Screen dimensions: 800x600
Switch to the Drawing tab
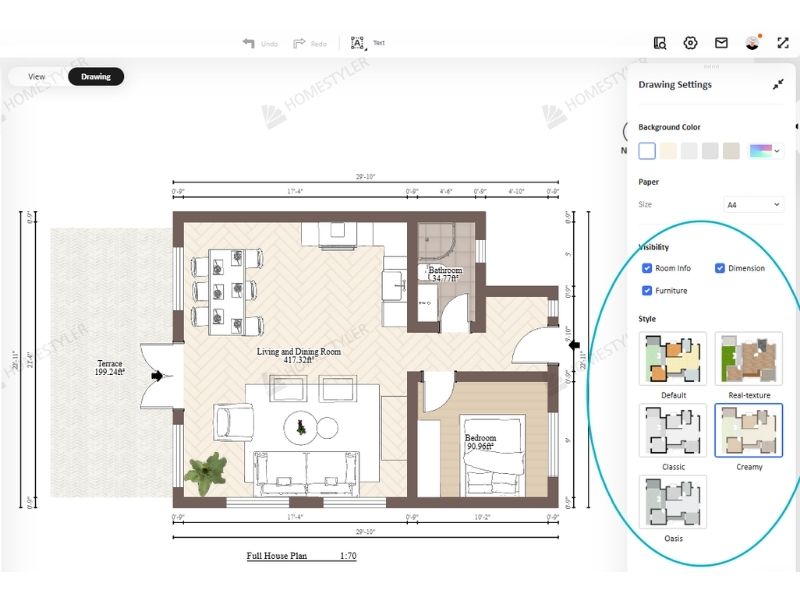pyautogui.click(x=96, y=76)
